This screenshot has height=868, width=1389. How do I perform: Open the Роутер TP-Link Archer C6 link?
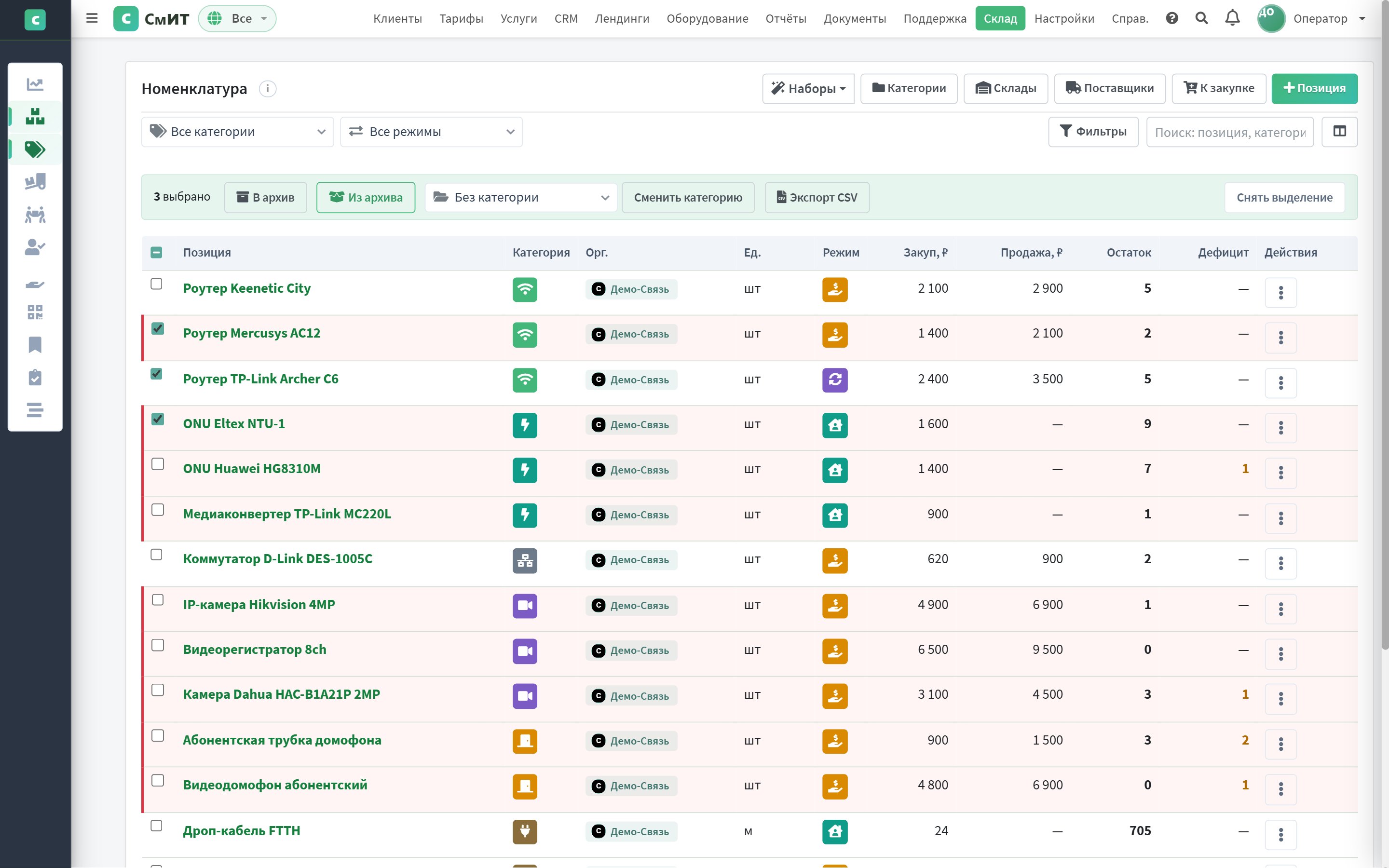260,379
